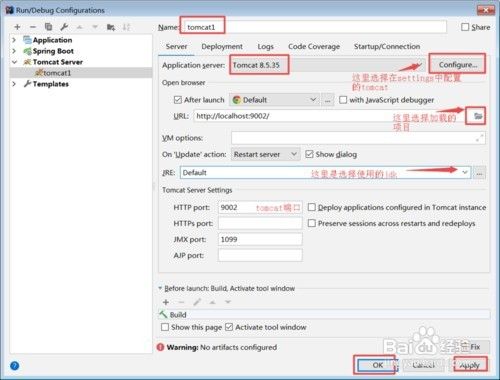This screenshot has width=500, height=380.
Task: Click the Apply button
Action: [469, 365]
